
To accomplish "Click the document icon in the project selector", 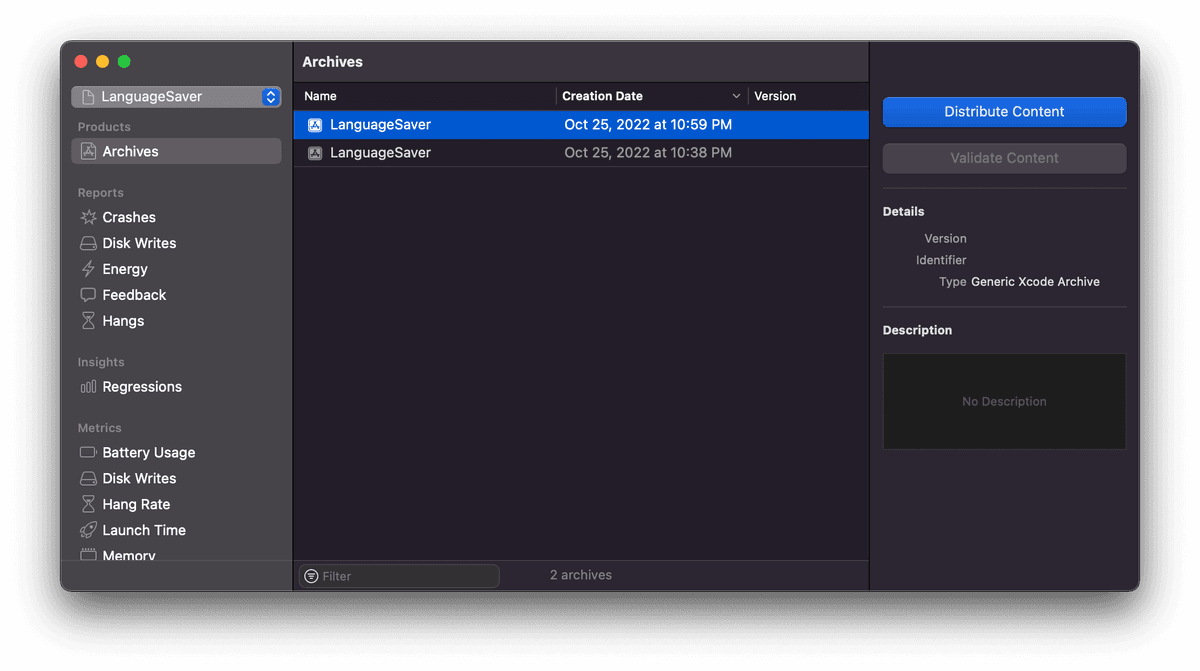I will [88, 97].
